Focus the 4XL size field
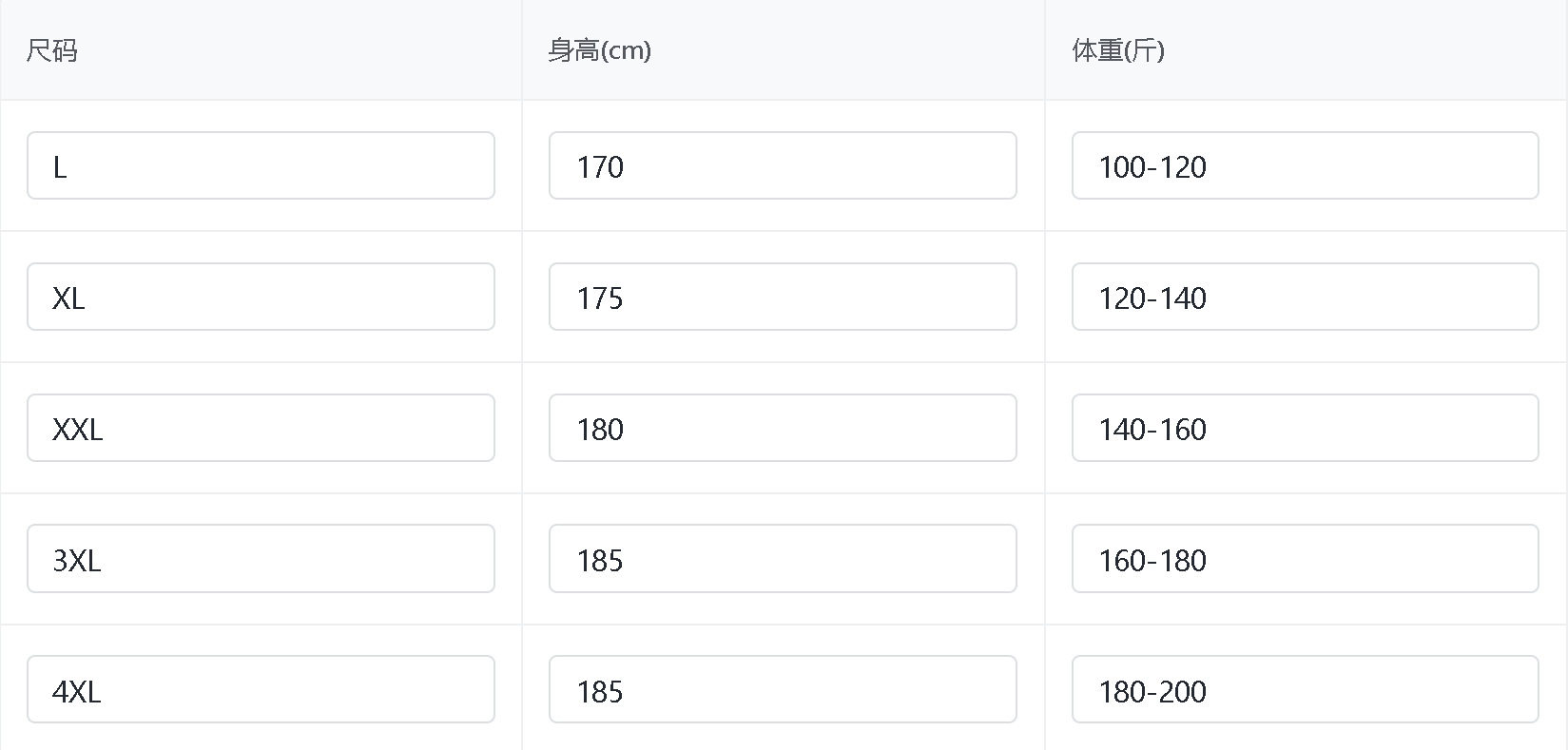1568x750 pixels. [x=261, y=690]
